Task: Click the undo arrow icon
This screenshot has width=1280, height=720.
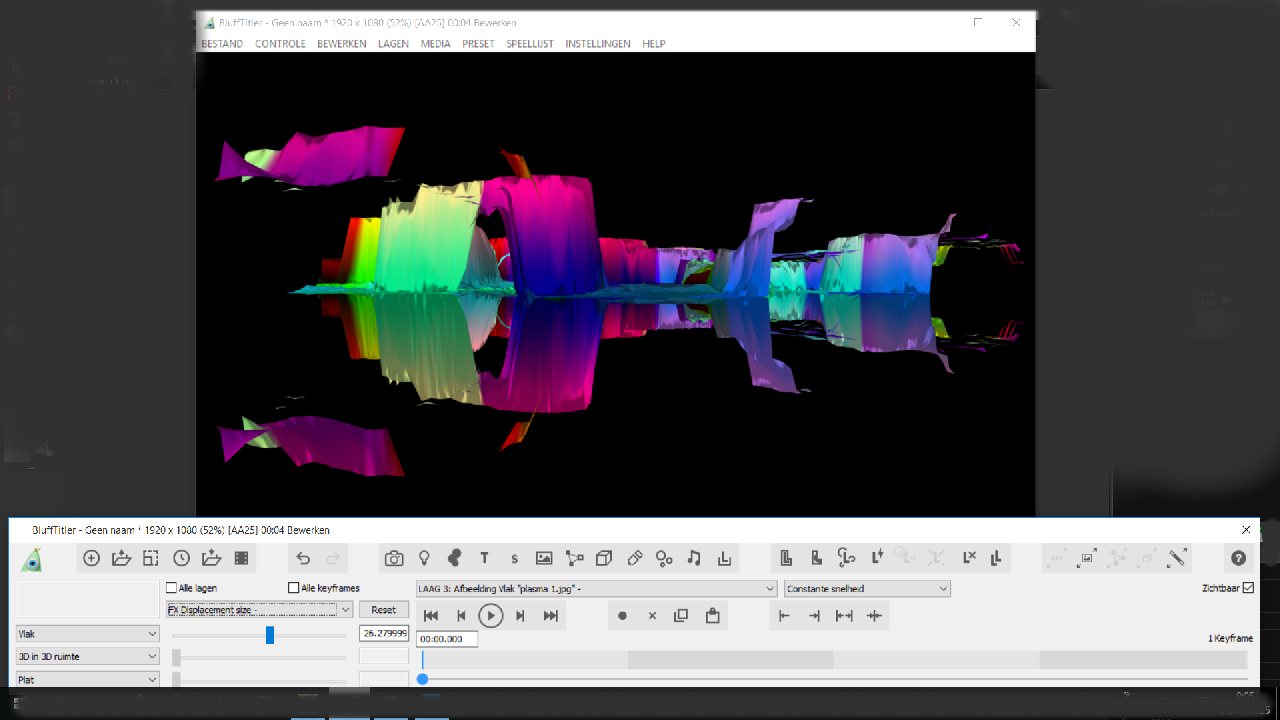Action: 303,559
